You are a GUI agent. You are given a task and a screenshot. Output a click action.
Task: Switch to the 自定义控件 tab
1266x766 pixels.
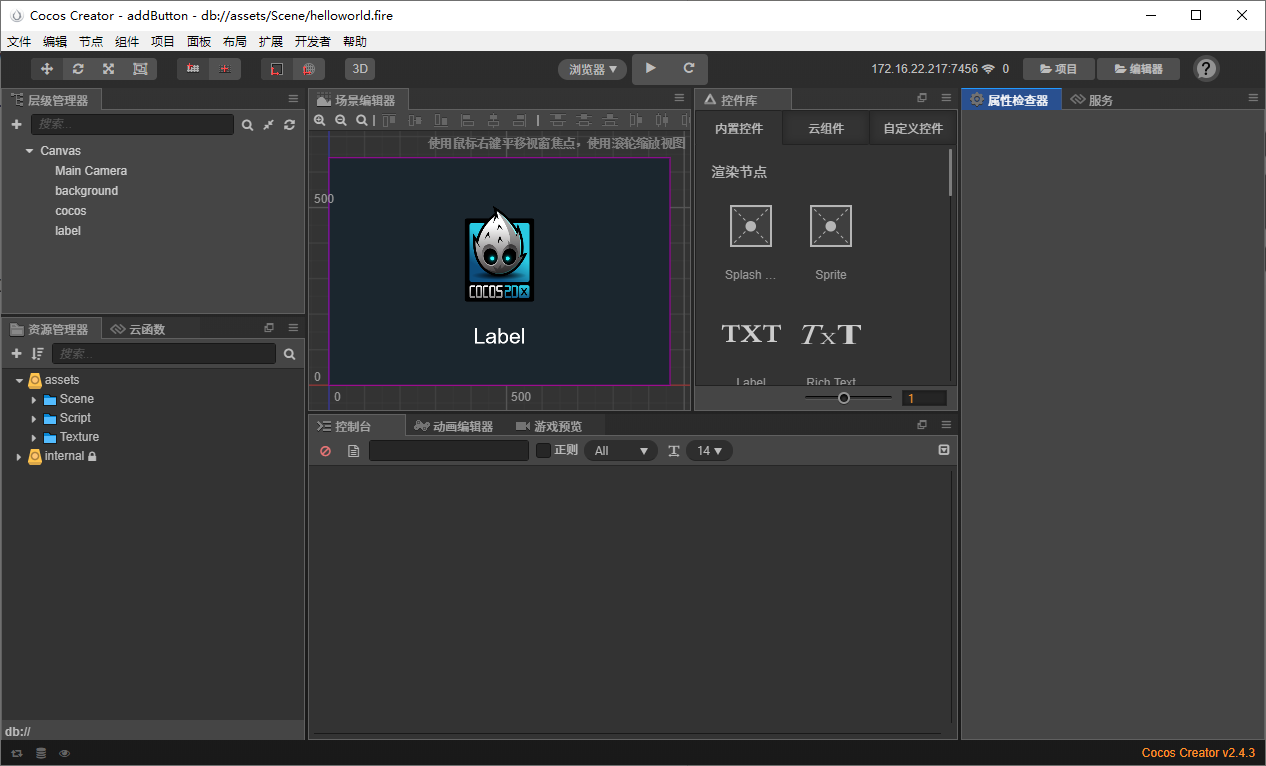click(913, 129)
